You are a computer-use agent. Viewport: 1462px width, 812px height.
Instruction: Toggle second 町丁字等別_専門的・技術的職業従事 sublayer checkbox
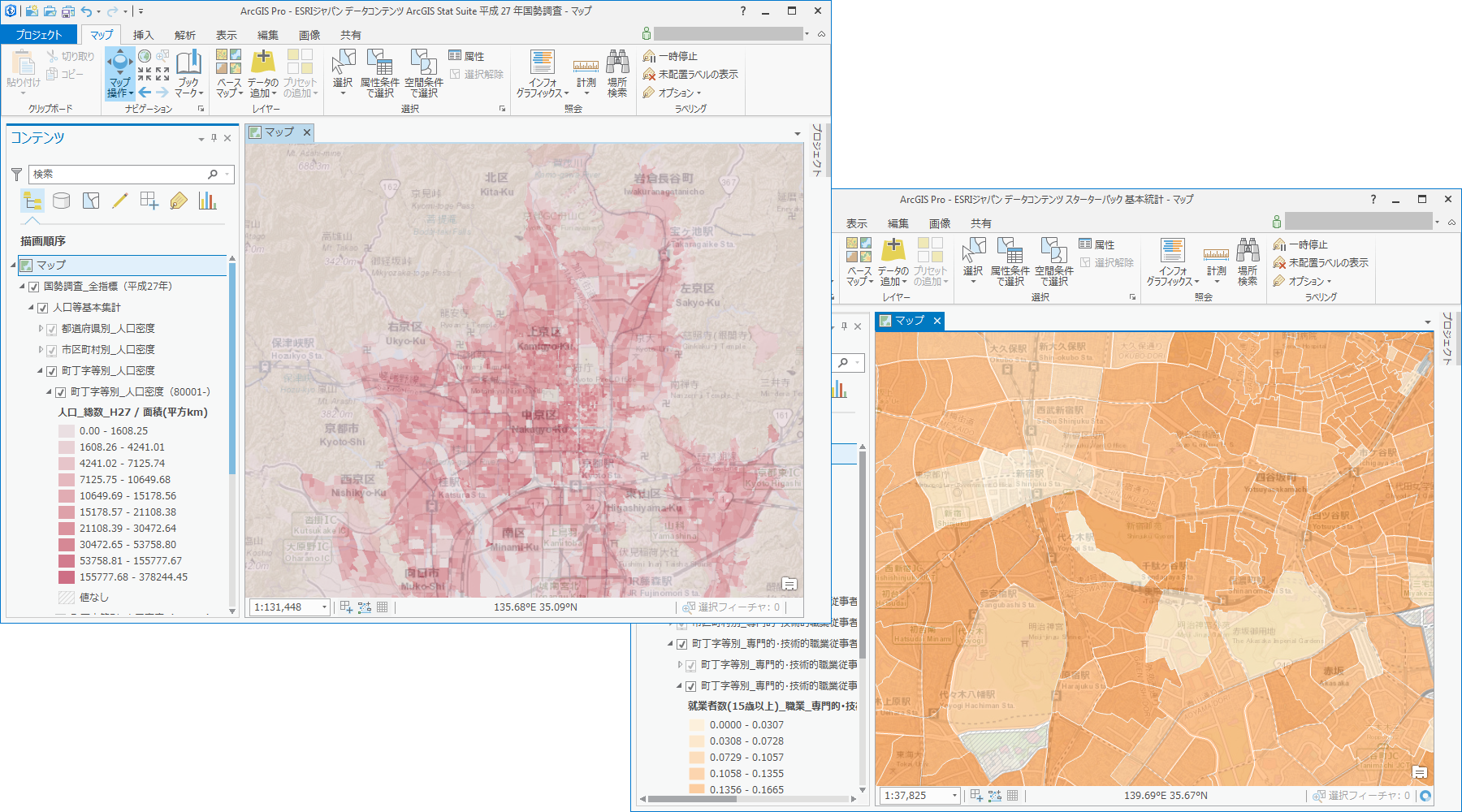click(x=691, y=686)
